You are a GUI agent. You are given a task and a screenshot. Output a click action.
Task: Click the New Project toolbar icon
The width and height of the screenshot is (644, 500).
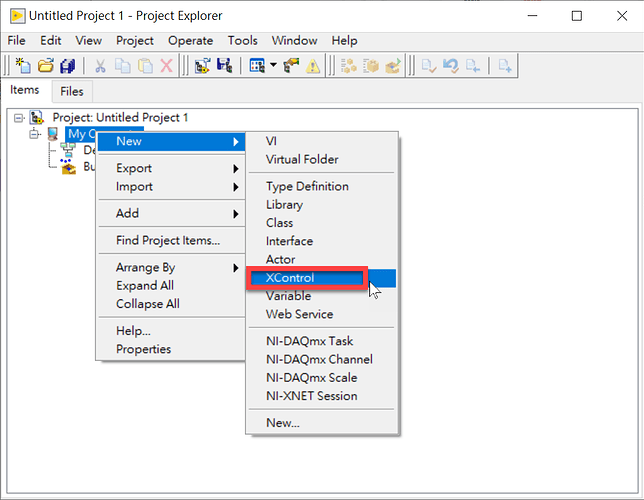(24, 66)
